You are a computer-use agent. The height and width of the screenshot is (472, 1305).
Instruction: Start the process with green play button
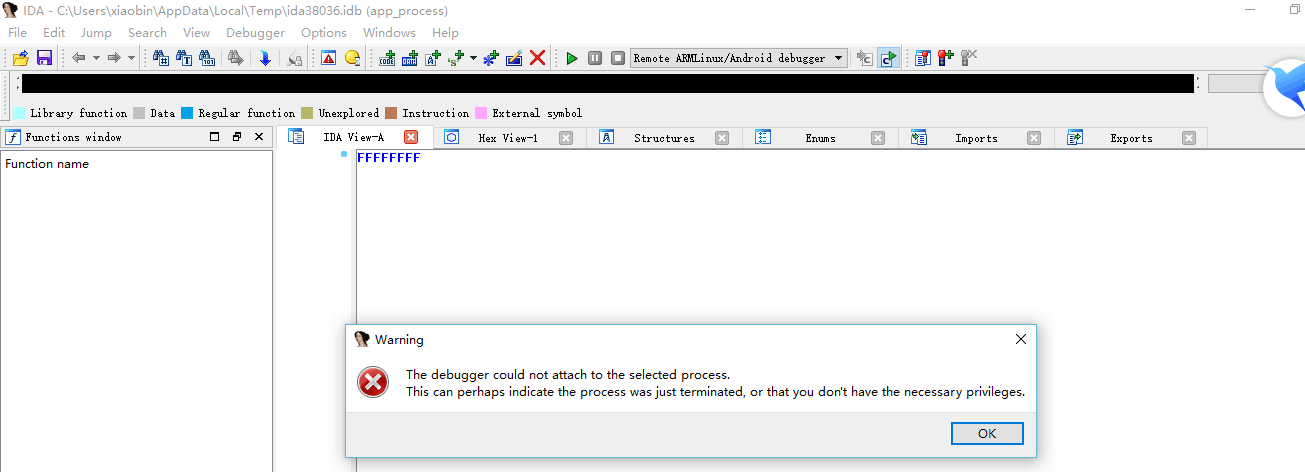coord(572,58)
